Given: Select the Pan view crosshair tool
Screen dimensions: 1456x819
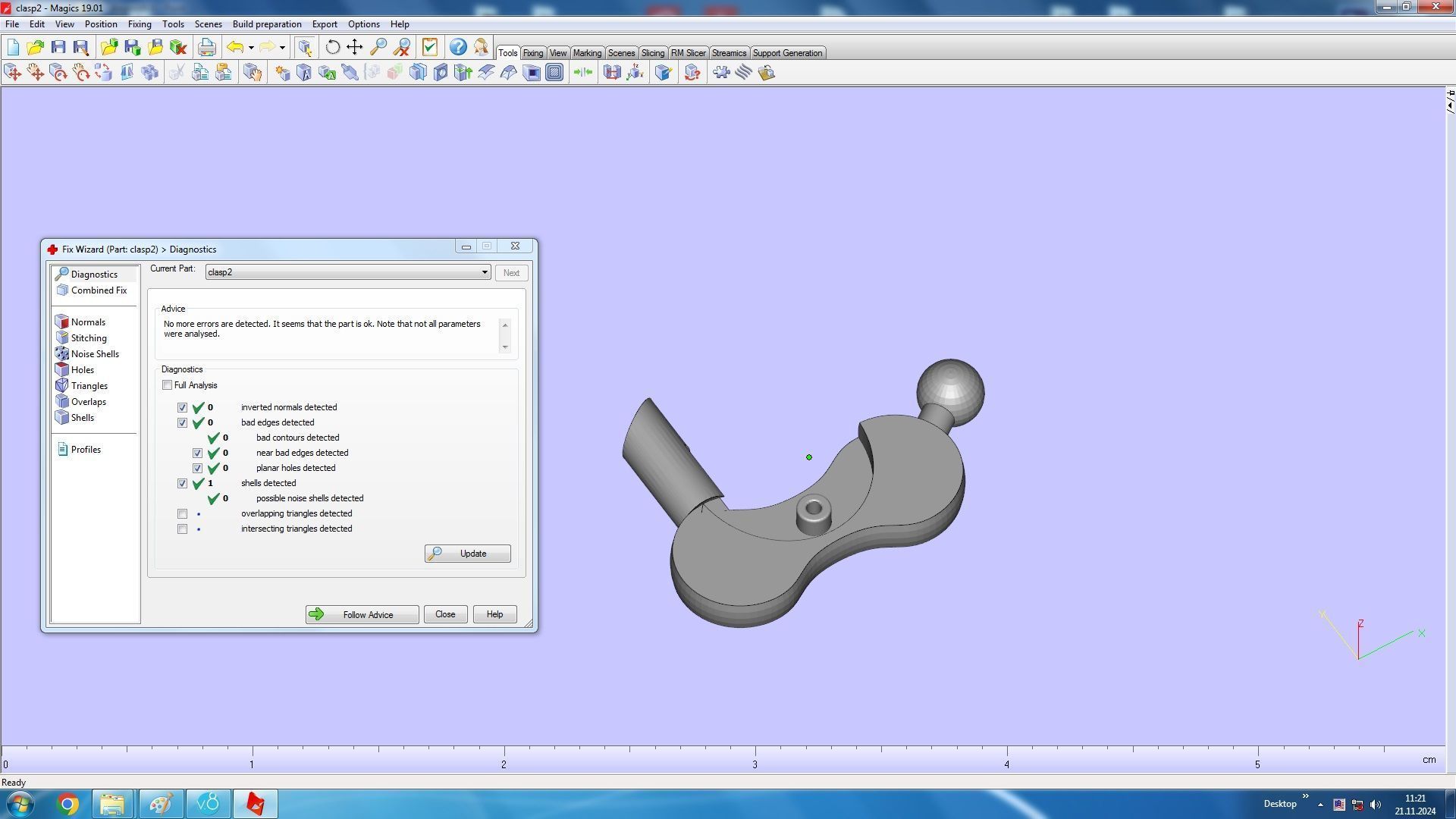Looking at the screenshot, I should click(354, 47).
